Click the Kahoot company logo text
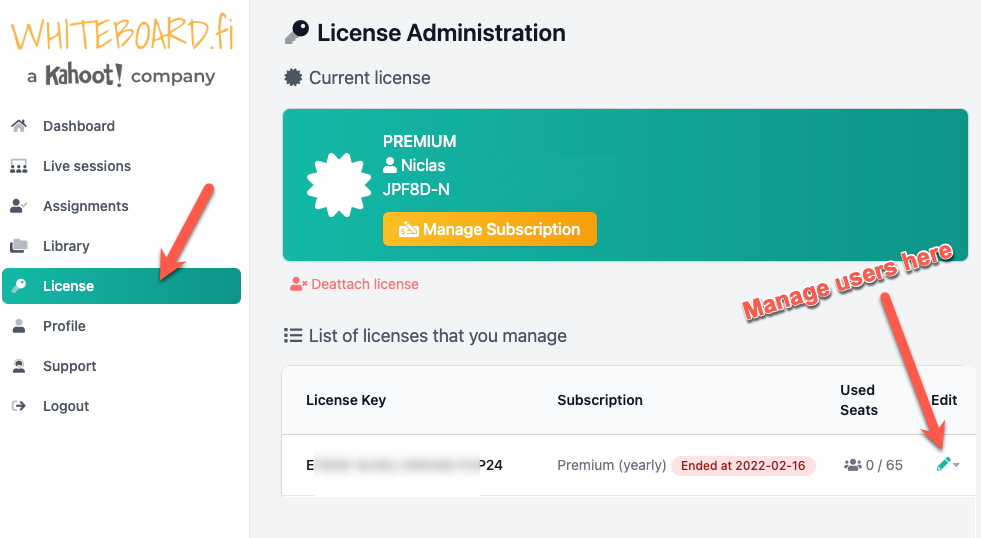This screenshot has width=981, height=538. [121, 76]
